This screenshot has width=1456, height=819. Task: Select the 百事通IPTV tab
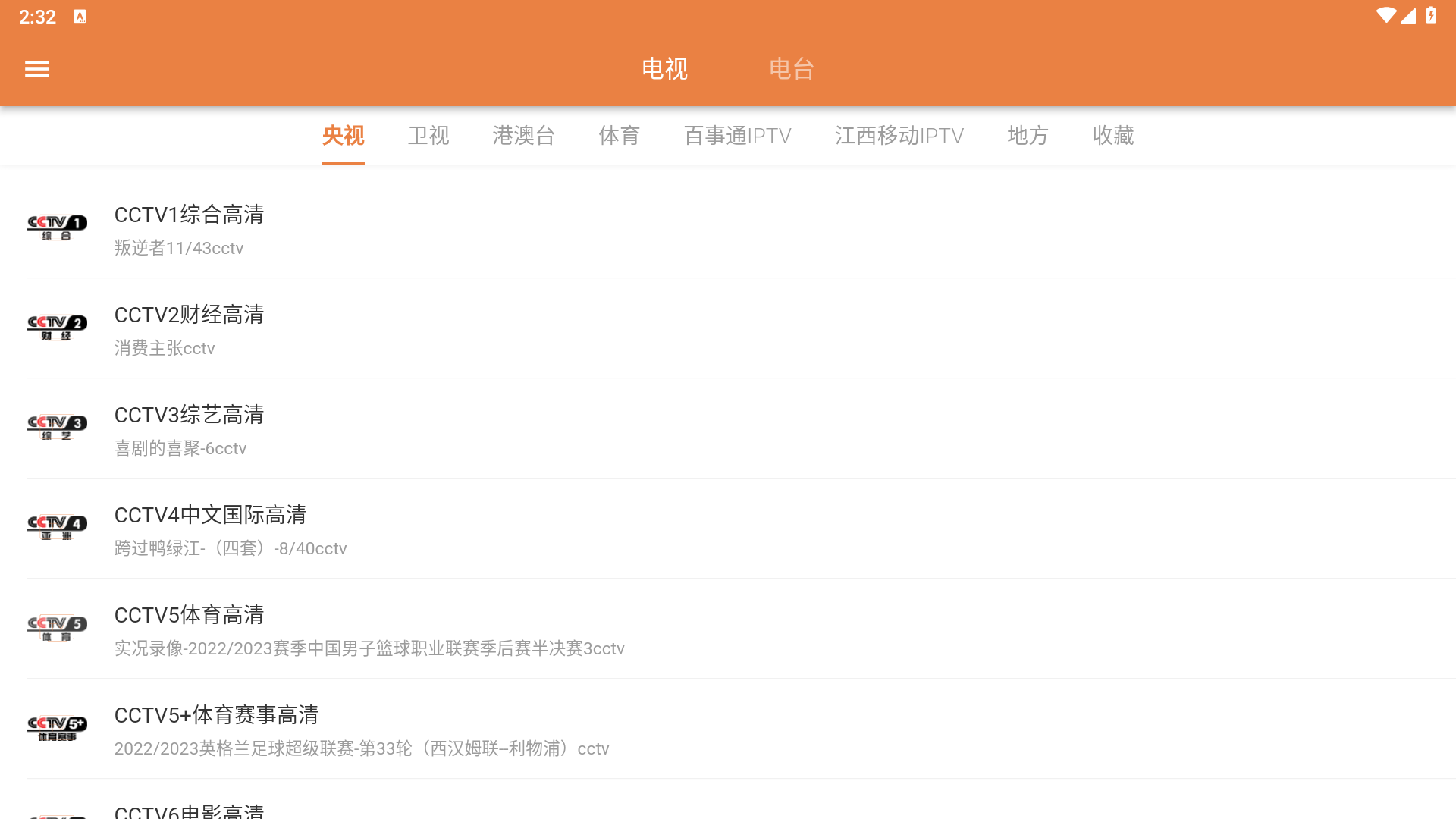(x=737, y=136)
